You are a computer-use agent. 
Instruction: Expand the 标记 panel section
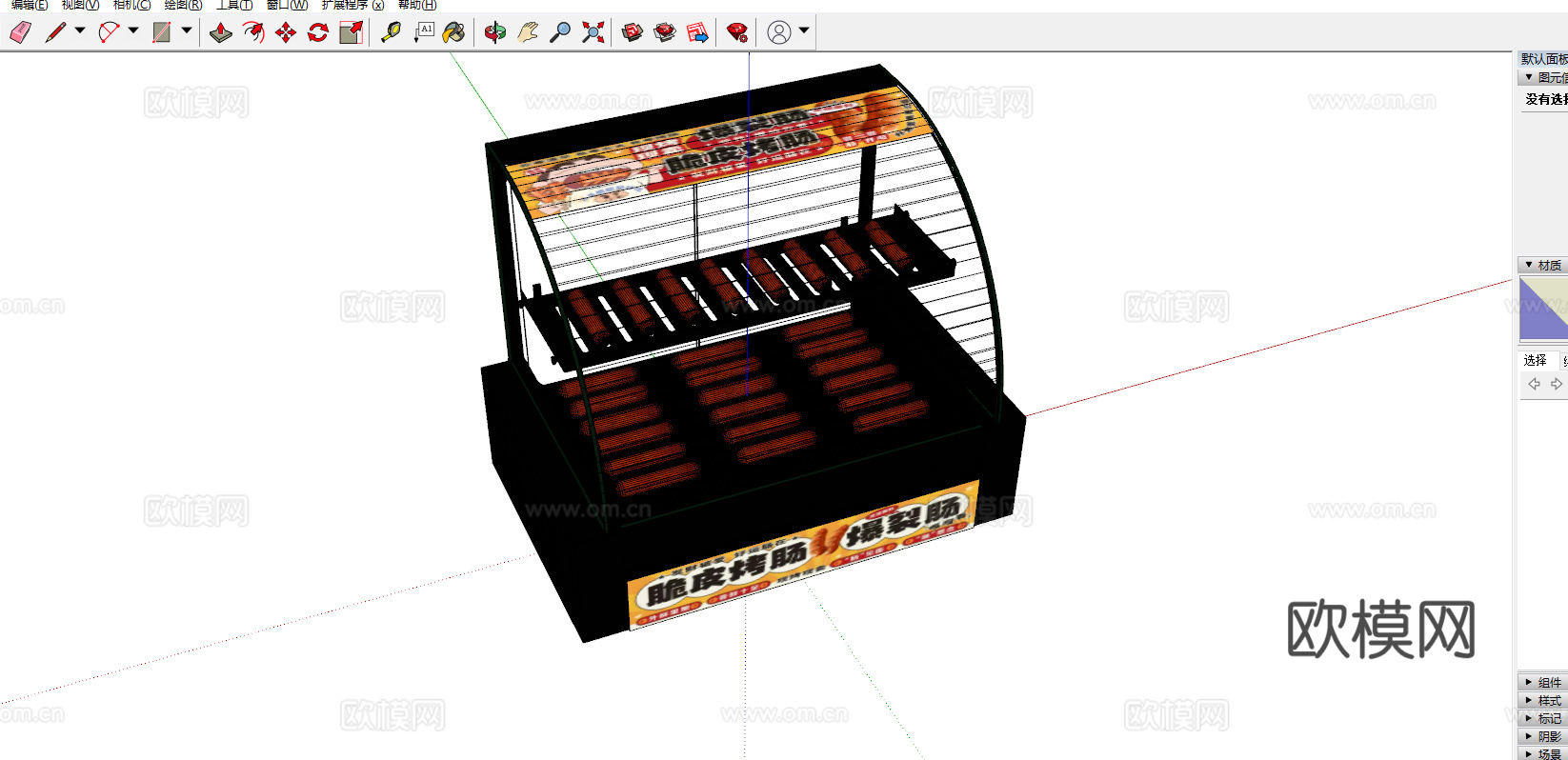point(1542,718)
